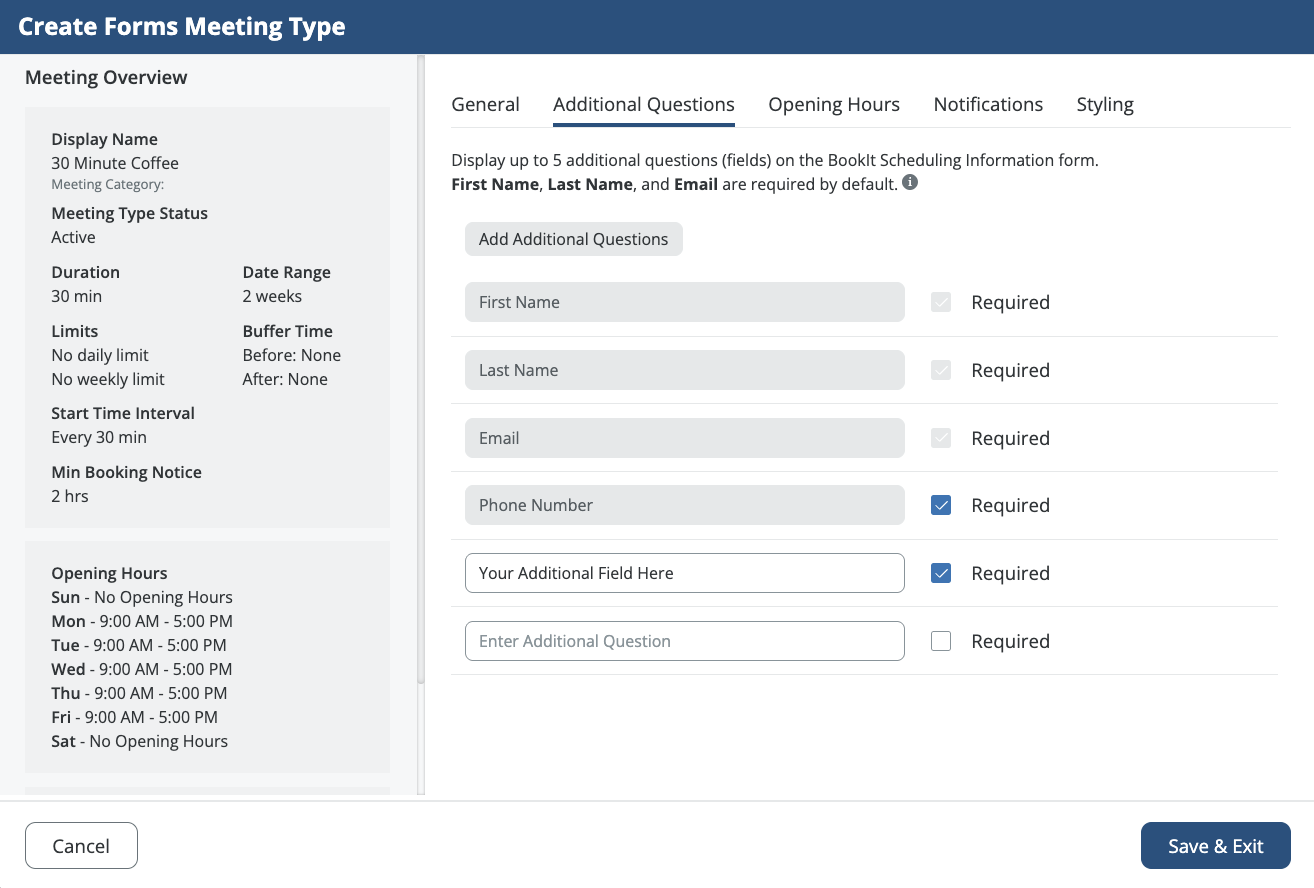Click Save & Exit
The width and height of the screenshot is (1314, 888).
tap(1215, 846)
